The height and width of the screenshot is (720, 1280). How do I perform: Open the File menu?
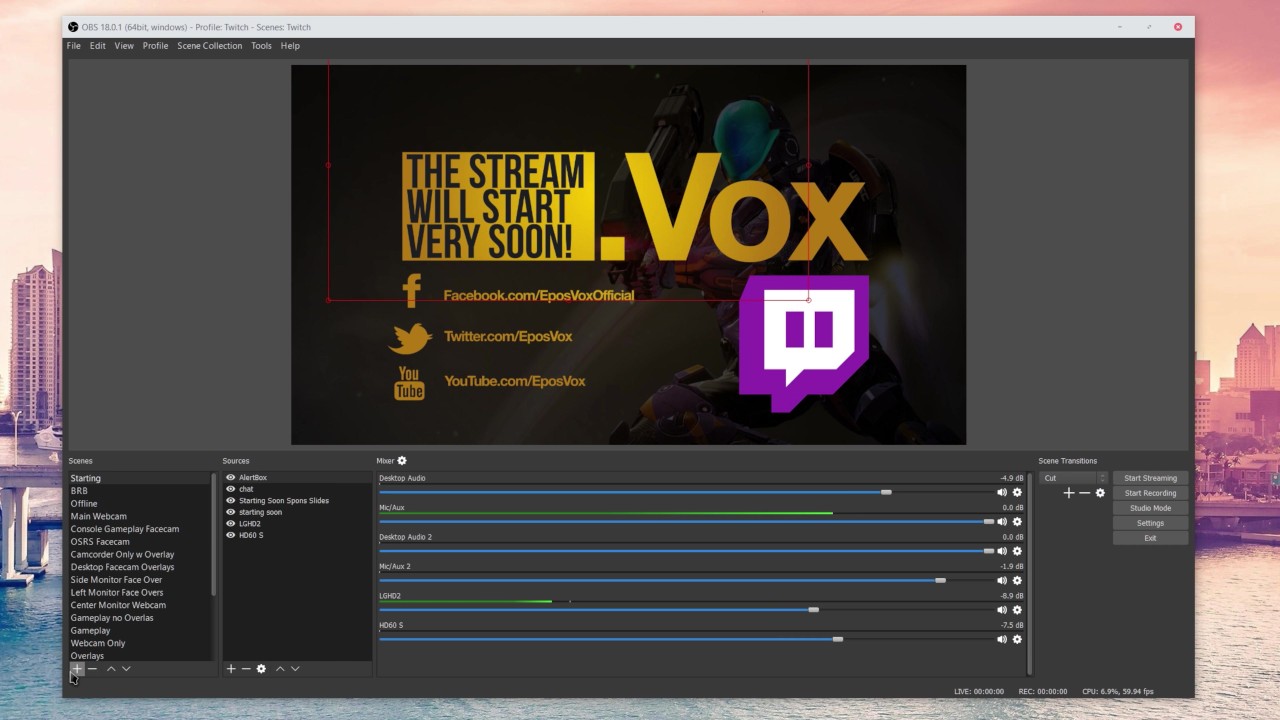click(74, 46)
